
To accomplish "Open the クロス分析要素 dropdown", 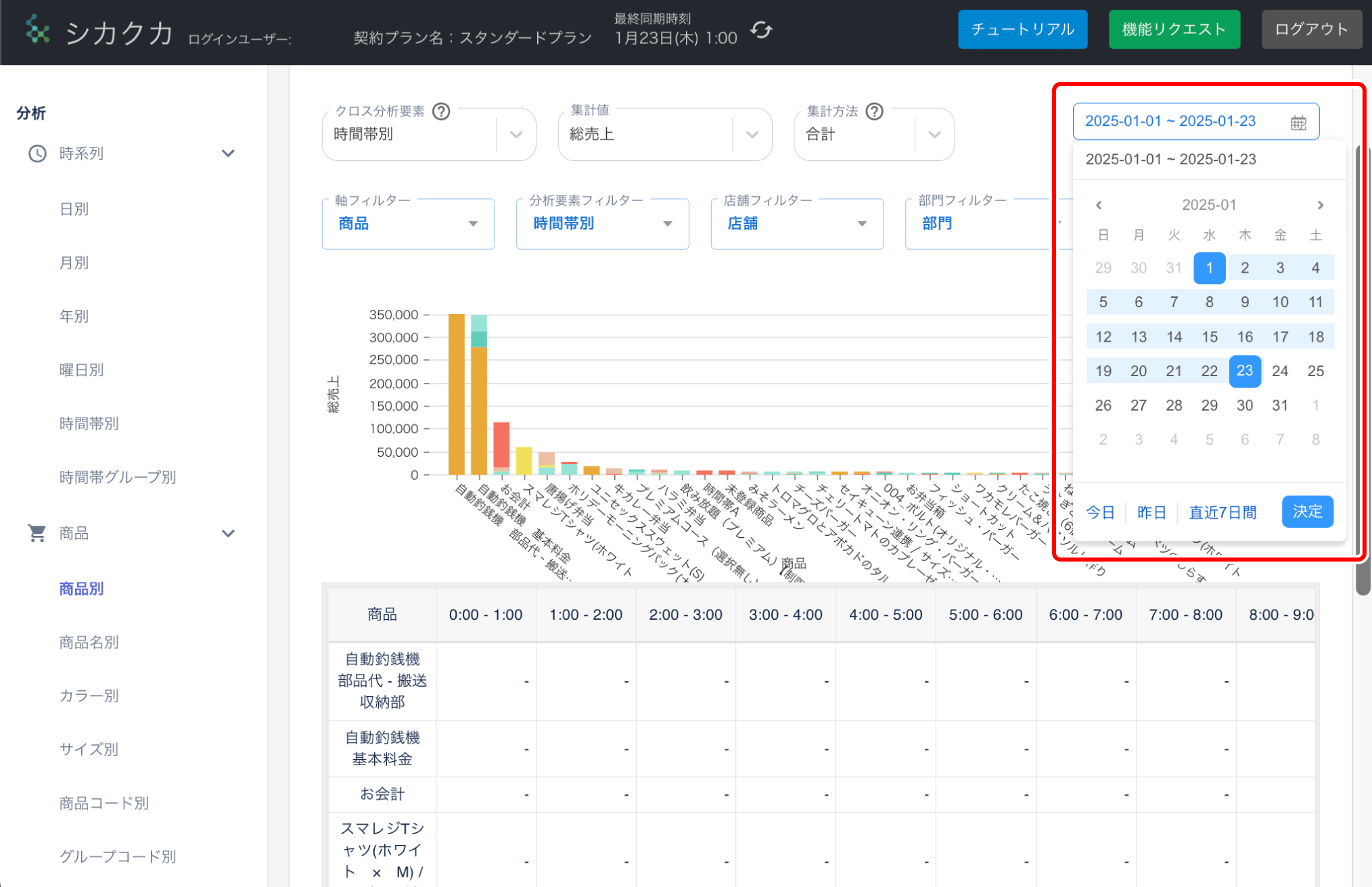I will click(429, 134).
